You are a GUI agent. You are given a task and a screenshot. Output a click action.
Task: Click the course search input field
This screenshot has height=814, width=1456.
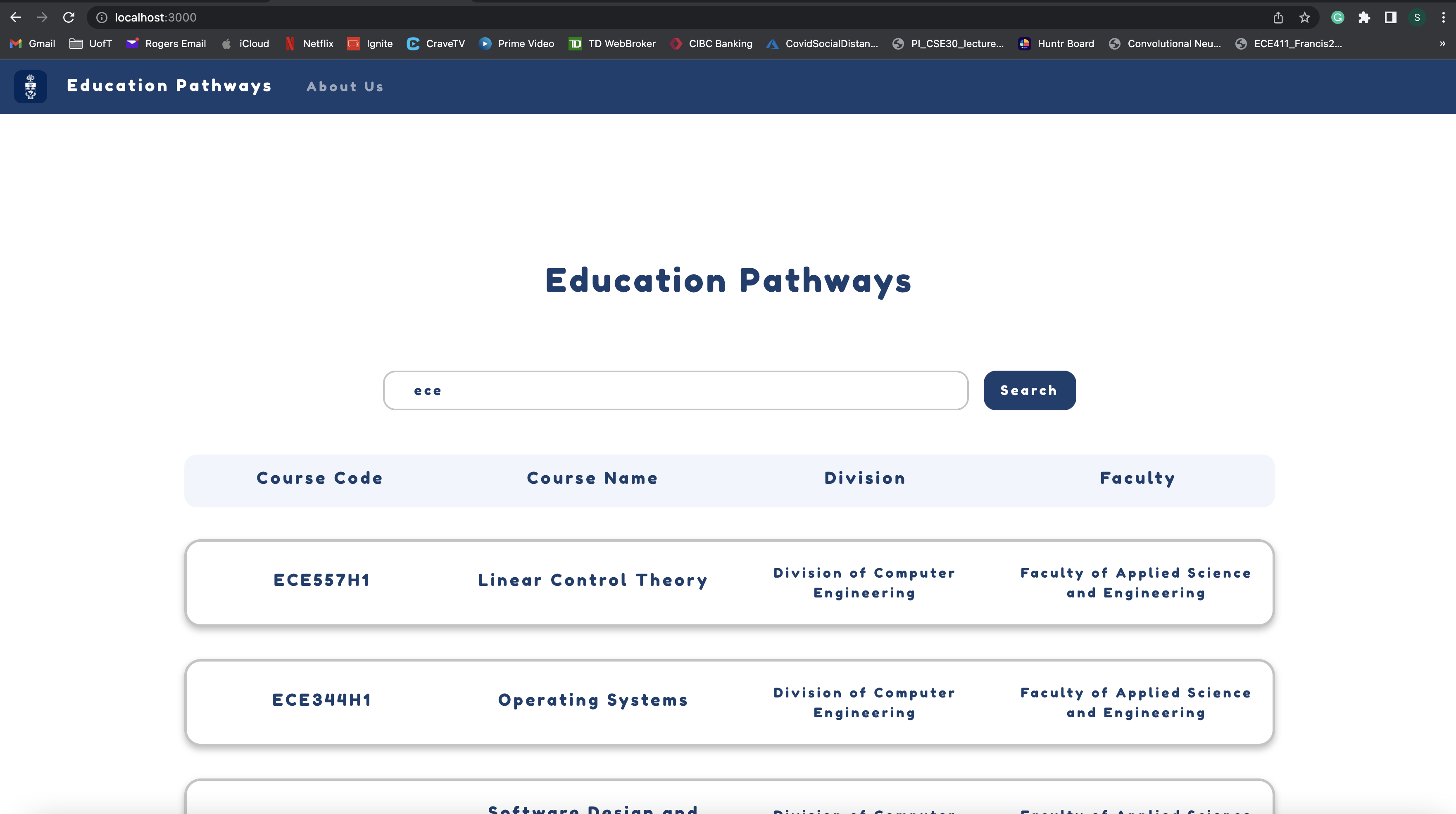676,390
